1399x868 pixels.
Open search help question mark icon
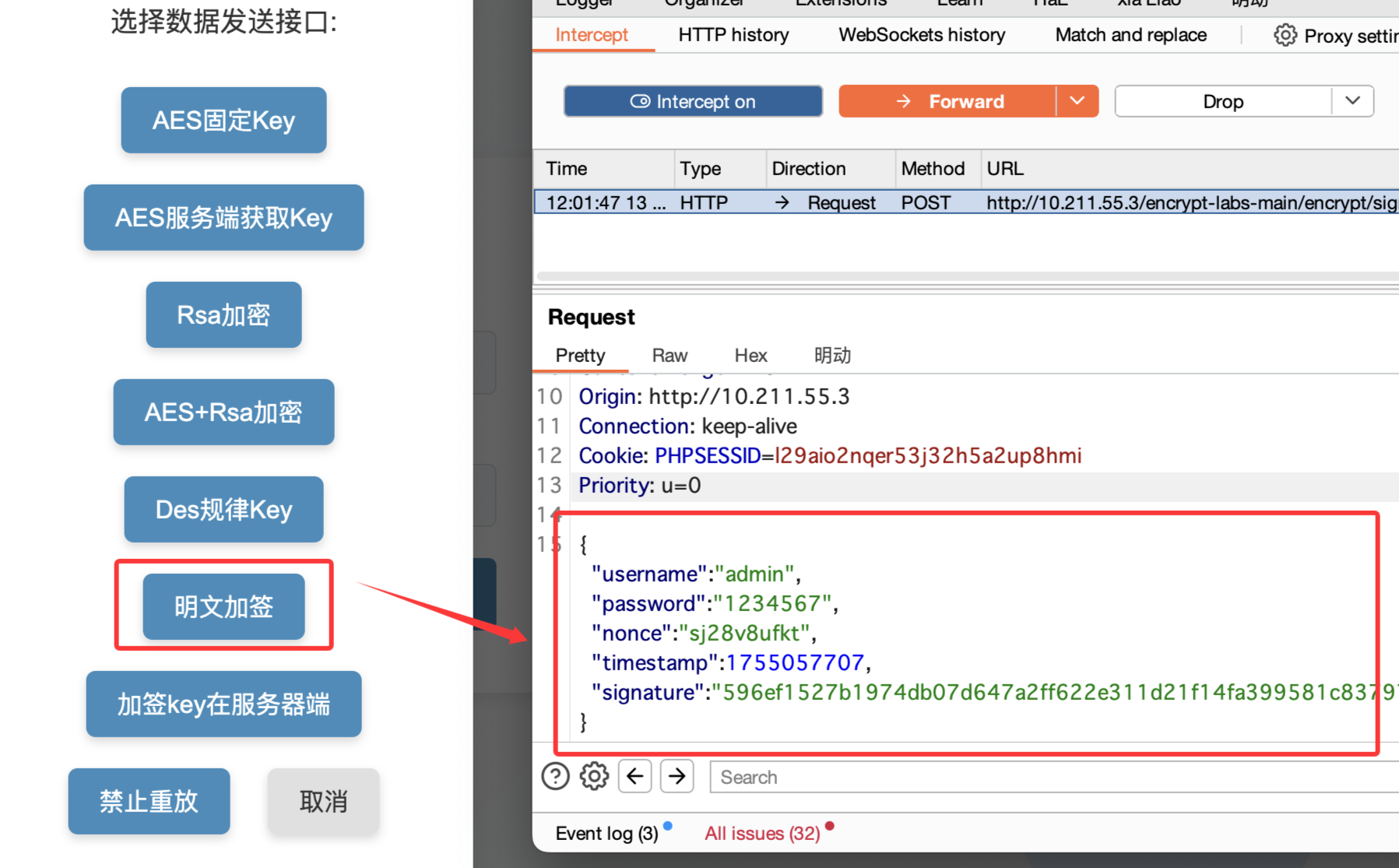point(555,776)
